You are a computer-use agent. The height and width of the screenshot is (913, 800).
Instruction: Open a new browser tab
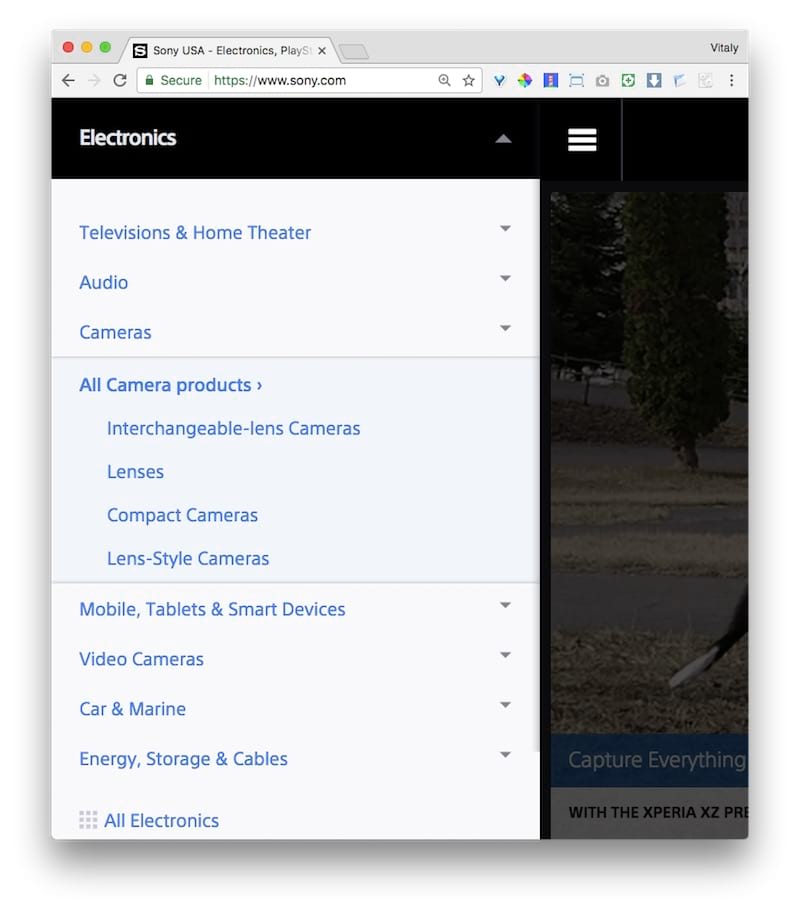pos(354,51)
